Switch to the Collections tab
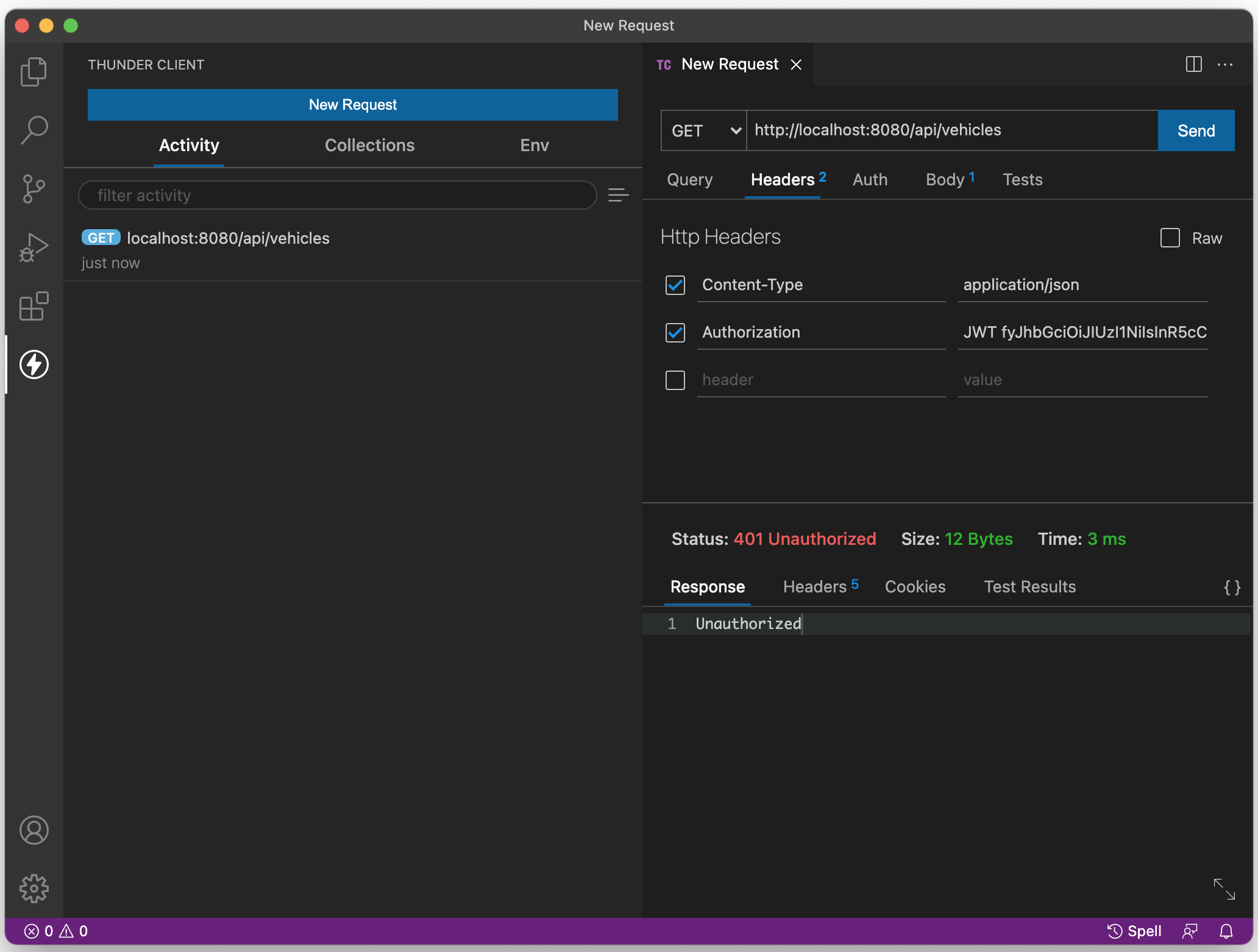This screenshot has width=1258, height=952. pyautogui.click(x=369, y=145)
